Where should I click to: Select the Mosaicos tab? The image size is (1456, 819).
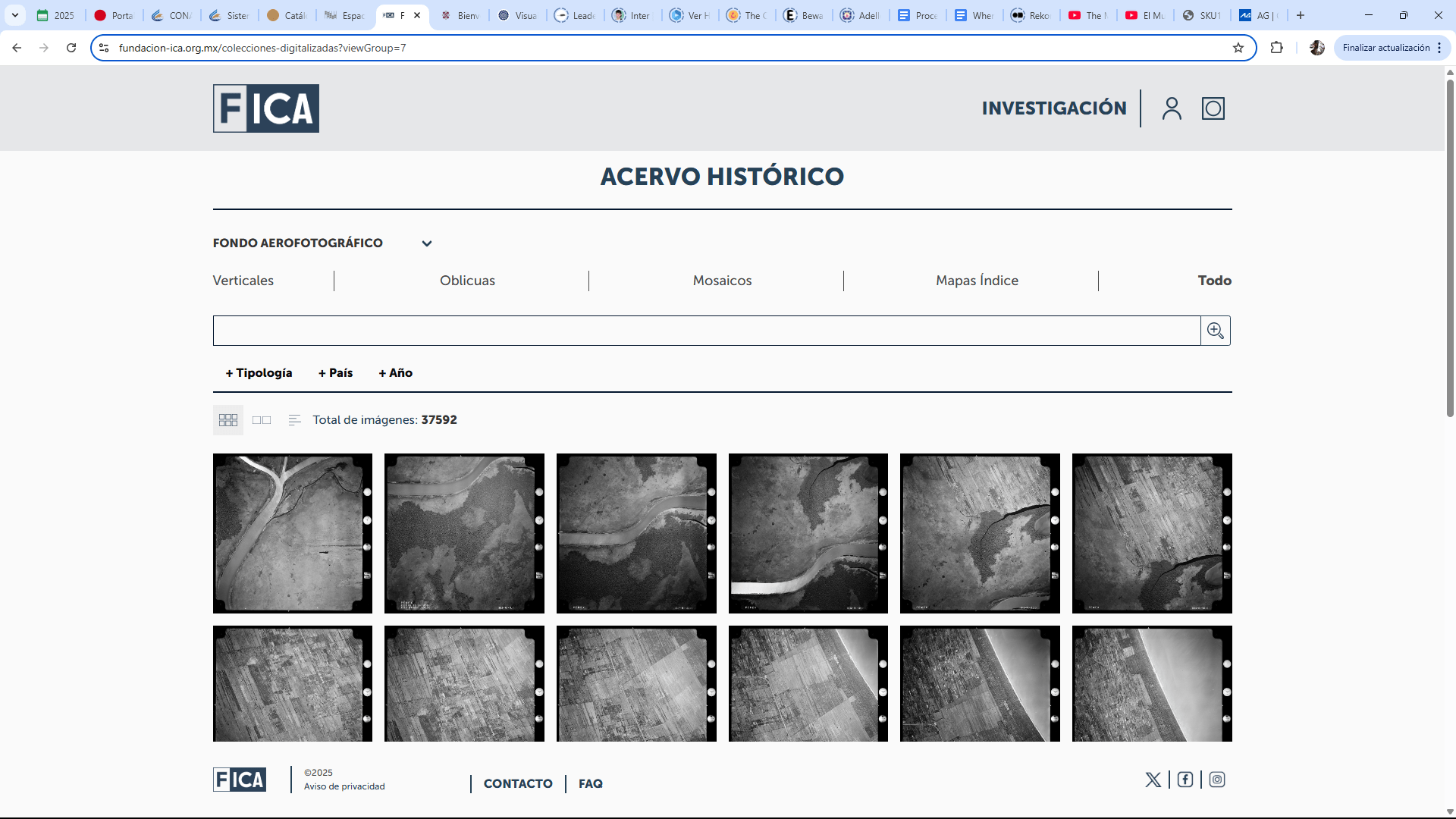722,281
